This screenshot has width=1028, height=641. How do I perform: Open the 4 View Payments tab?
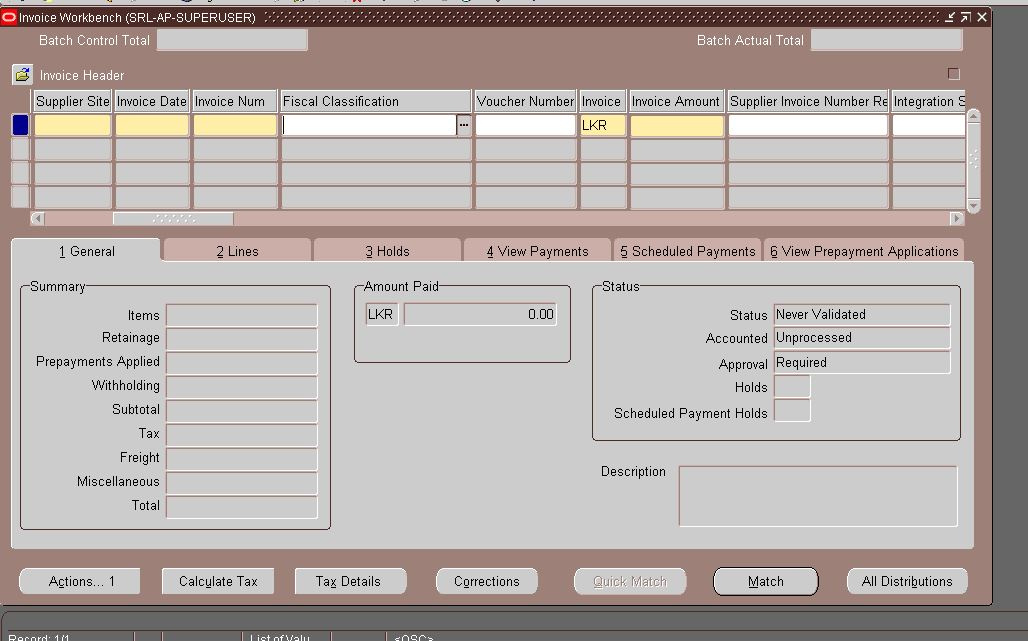pos(538,251)
